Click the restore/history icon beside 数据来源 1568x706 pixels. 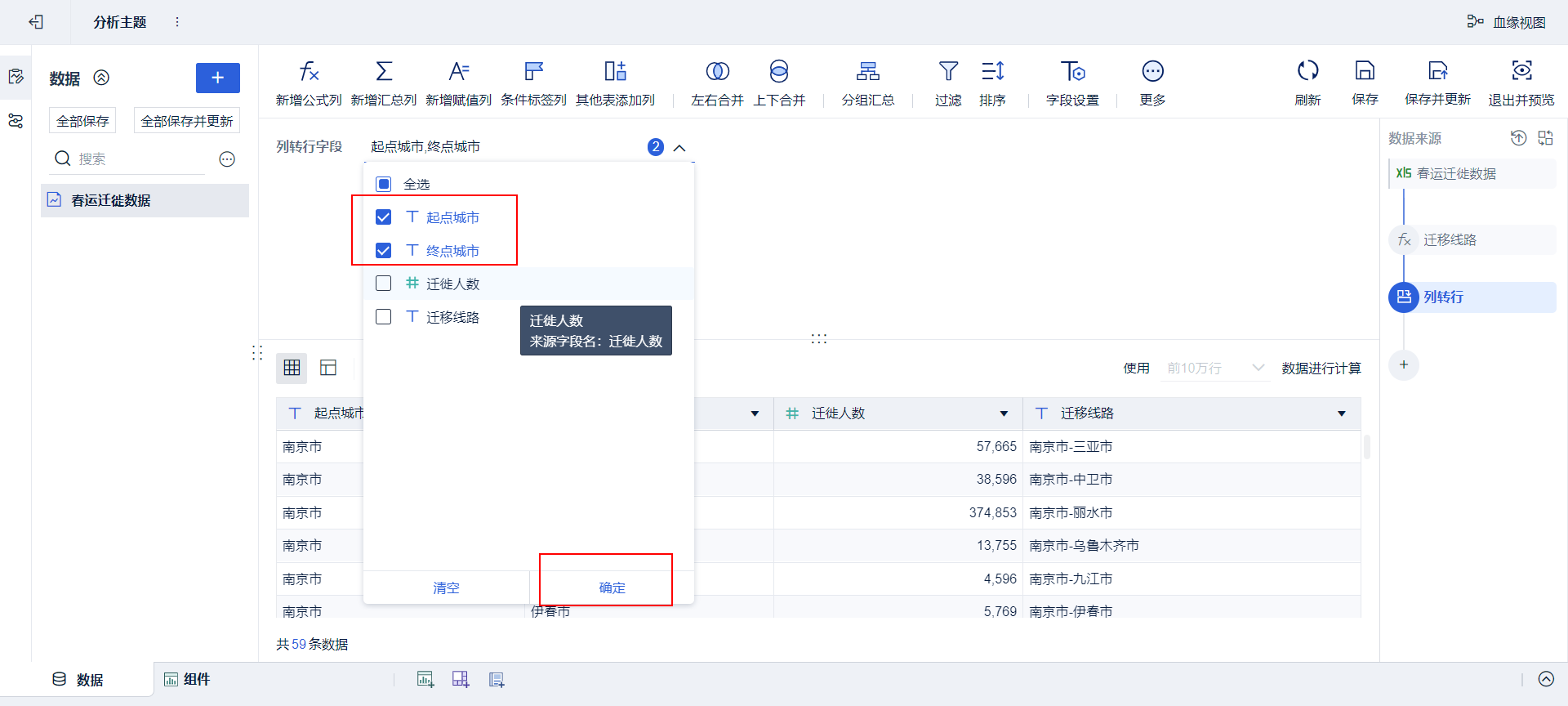(x=1518, y=138)
